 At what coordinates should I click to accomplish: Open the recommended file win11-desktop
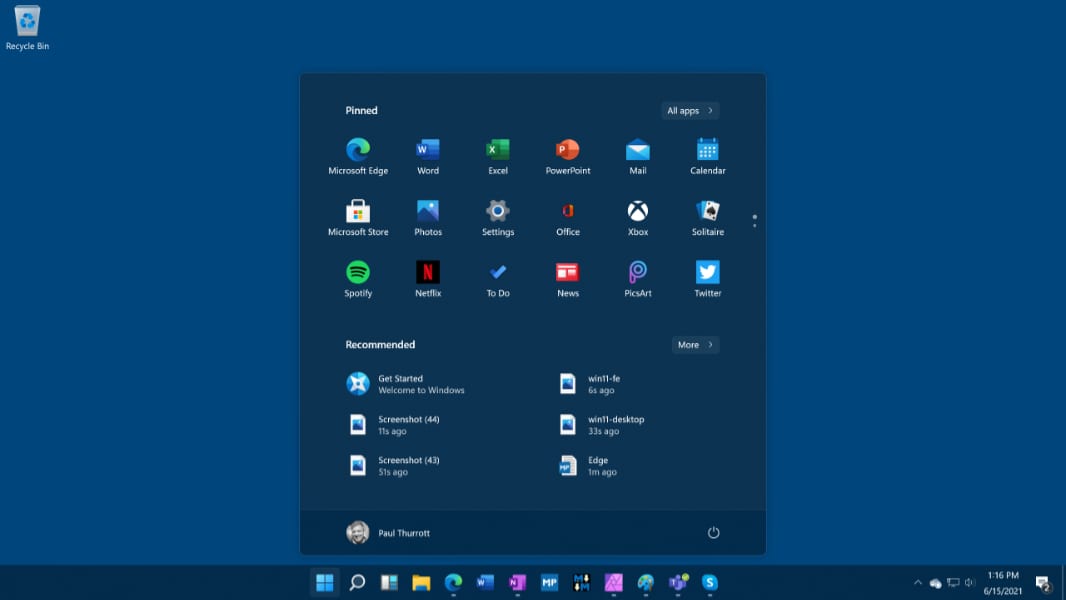[601, 425]
